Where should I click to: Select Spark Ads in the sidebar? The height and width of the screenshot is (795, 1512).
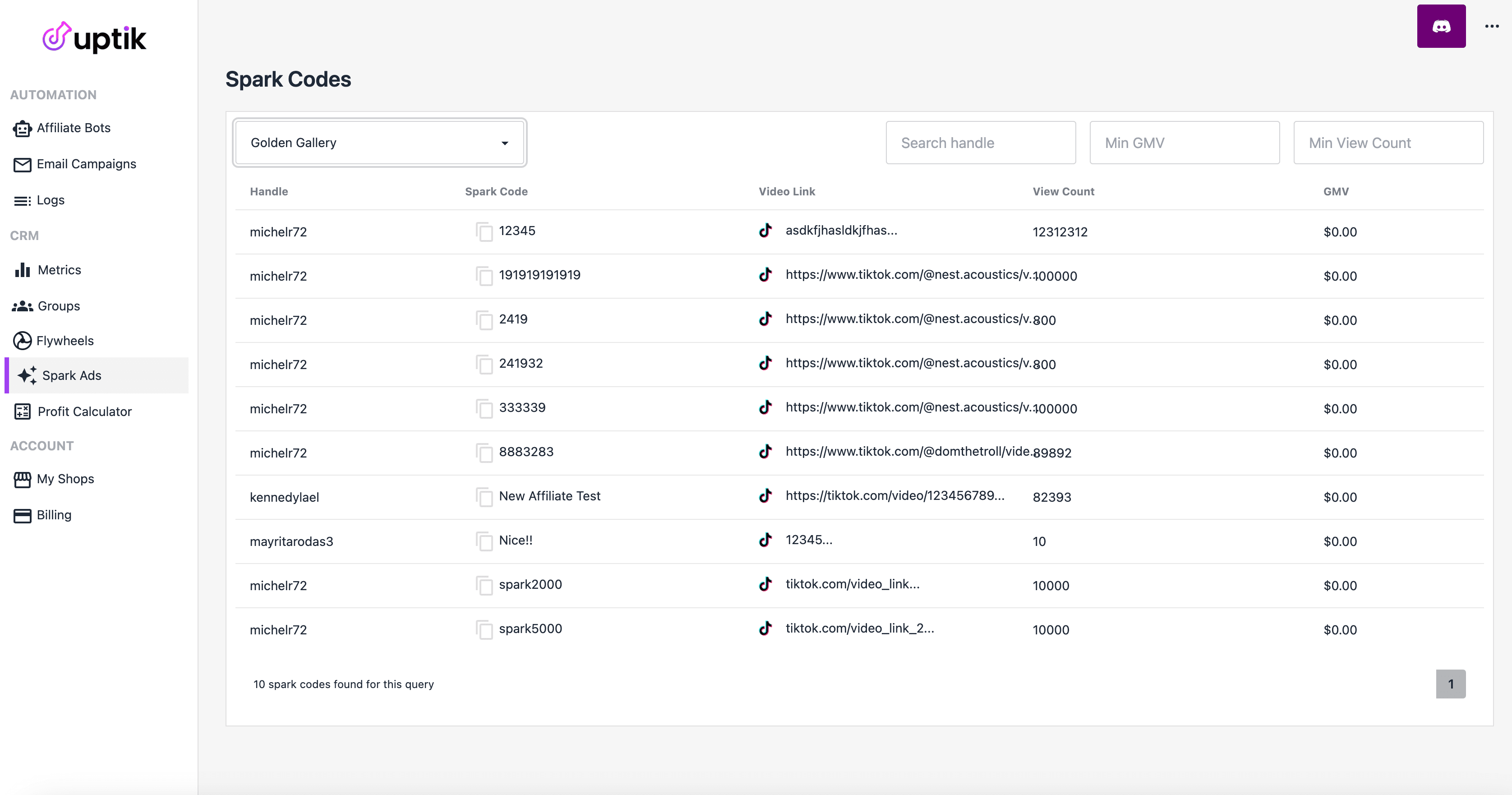tap(97, 375)
